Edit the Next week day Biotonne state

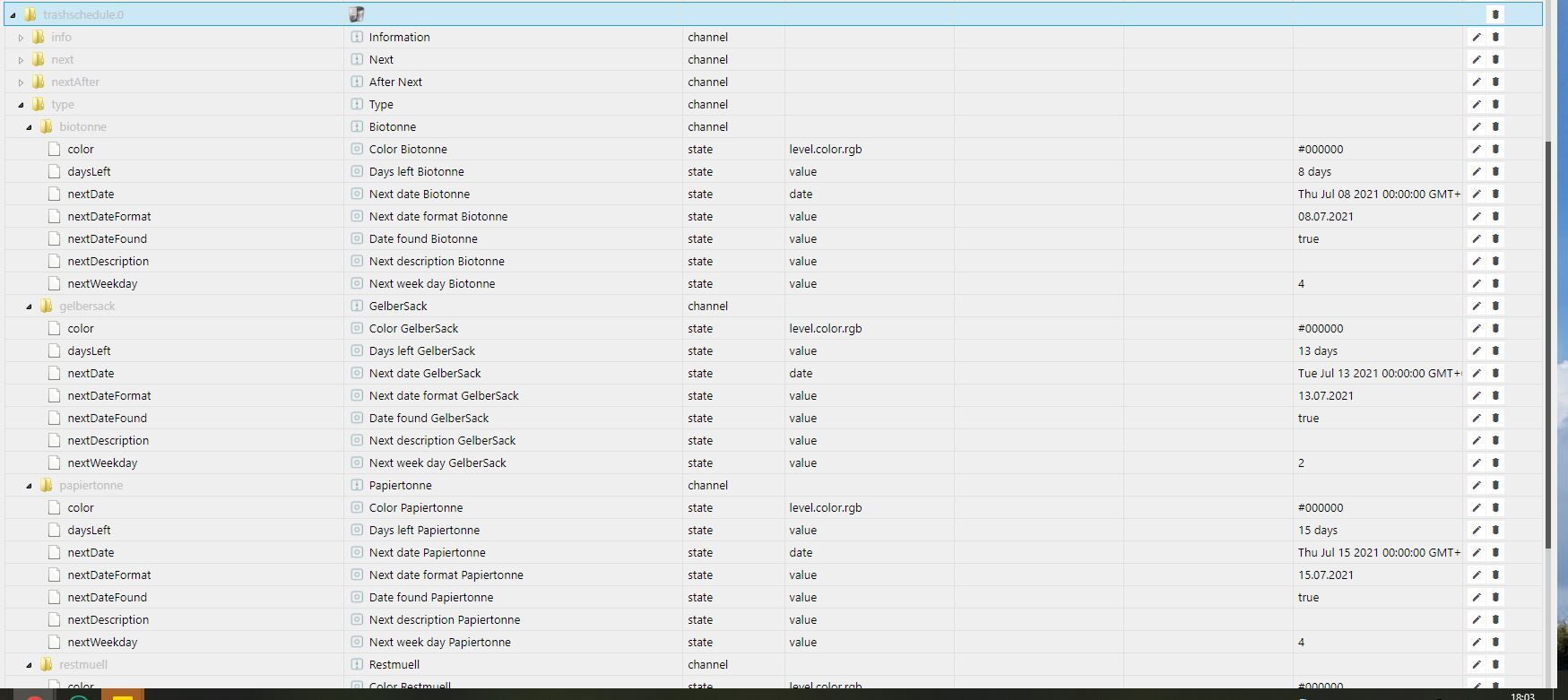1477,283
